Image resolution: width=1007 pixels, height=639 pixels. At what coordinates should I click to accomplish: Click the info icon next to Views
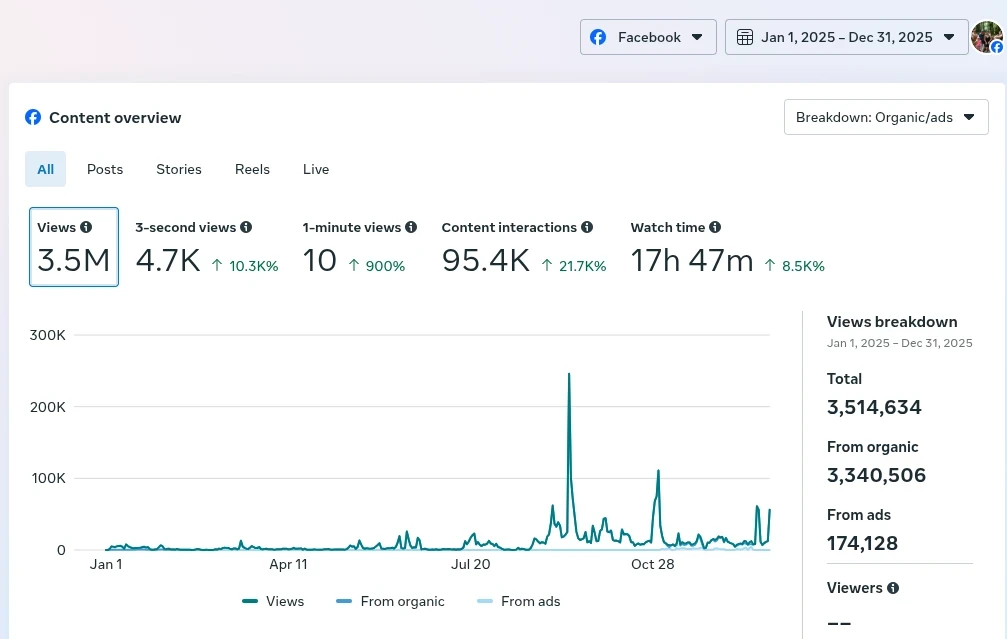point(86,228)
